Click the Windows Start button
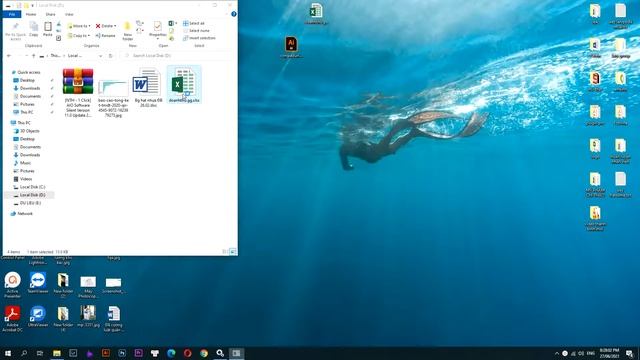 pyautogui.click(x=8, y=353)
